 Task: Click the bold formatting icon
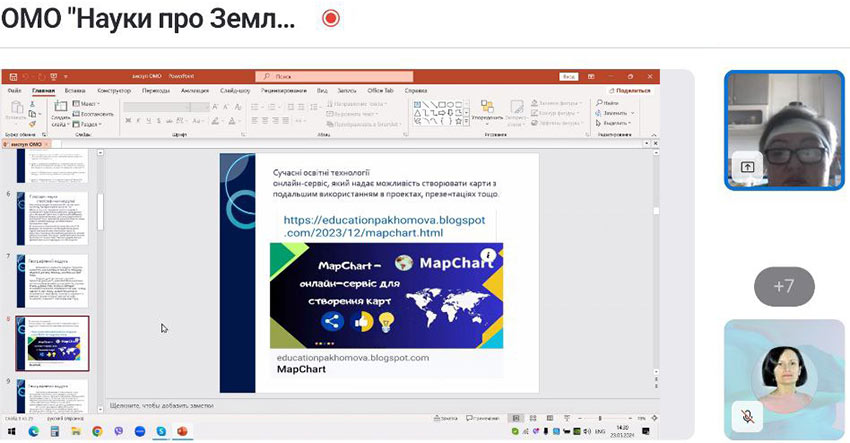point(128,120)
